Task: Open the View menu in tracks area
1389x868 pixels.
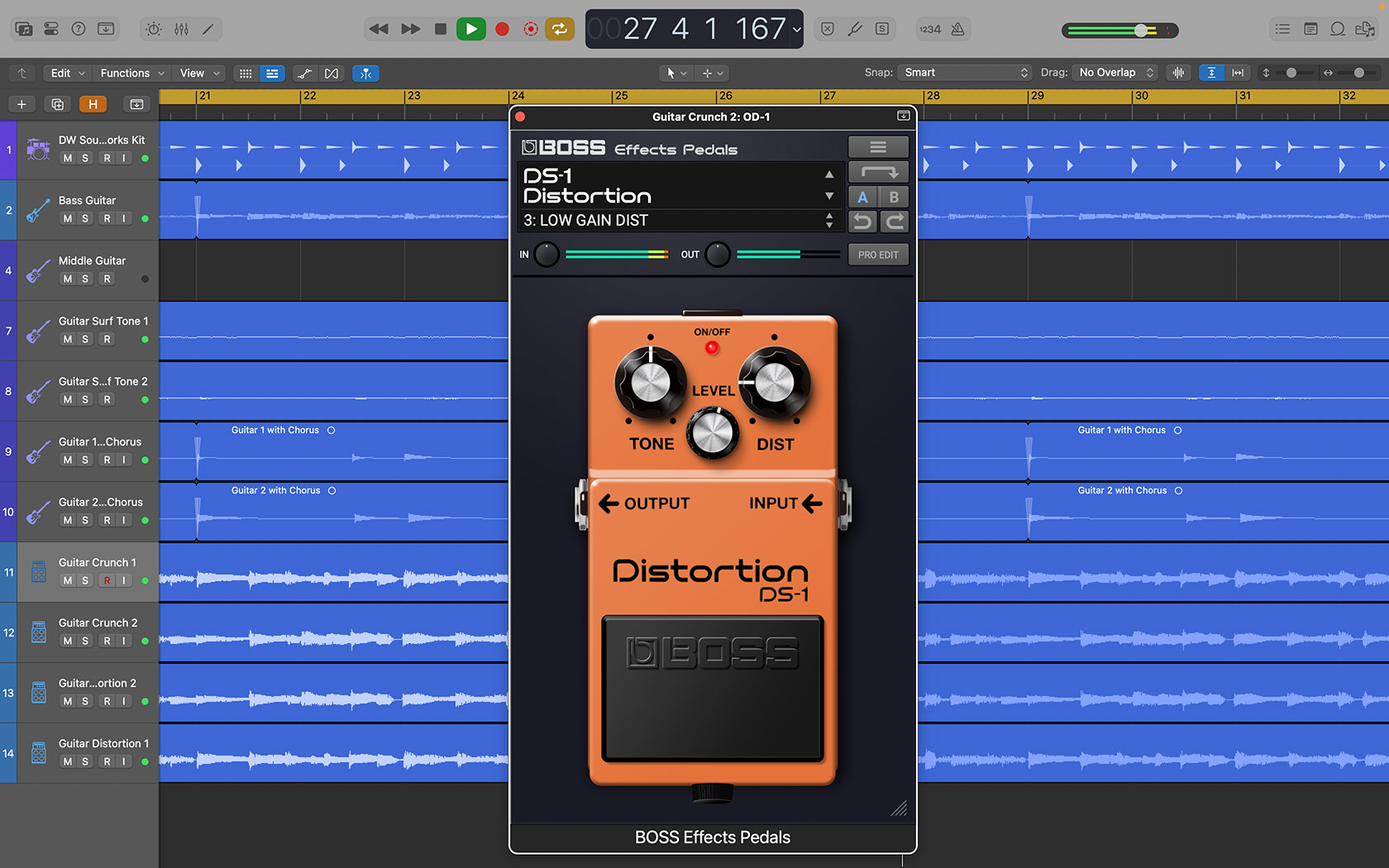Action: pyautogui.click(x=199, y=73)
